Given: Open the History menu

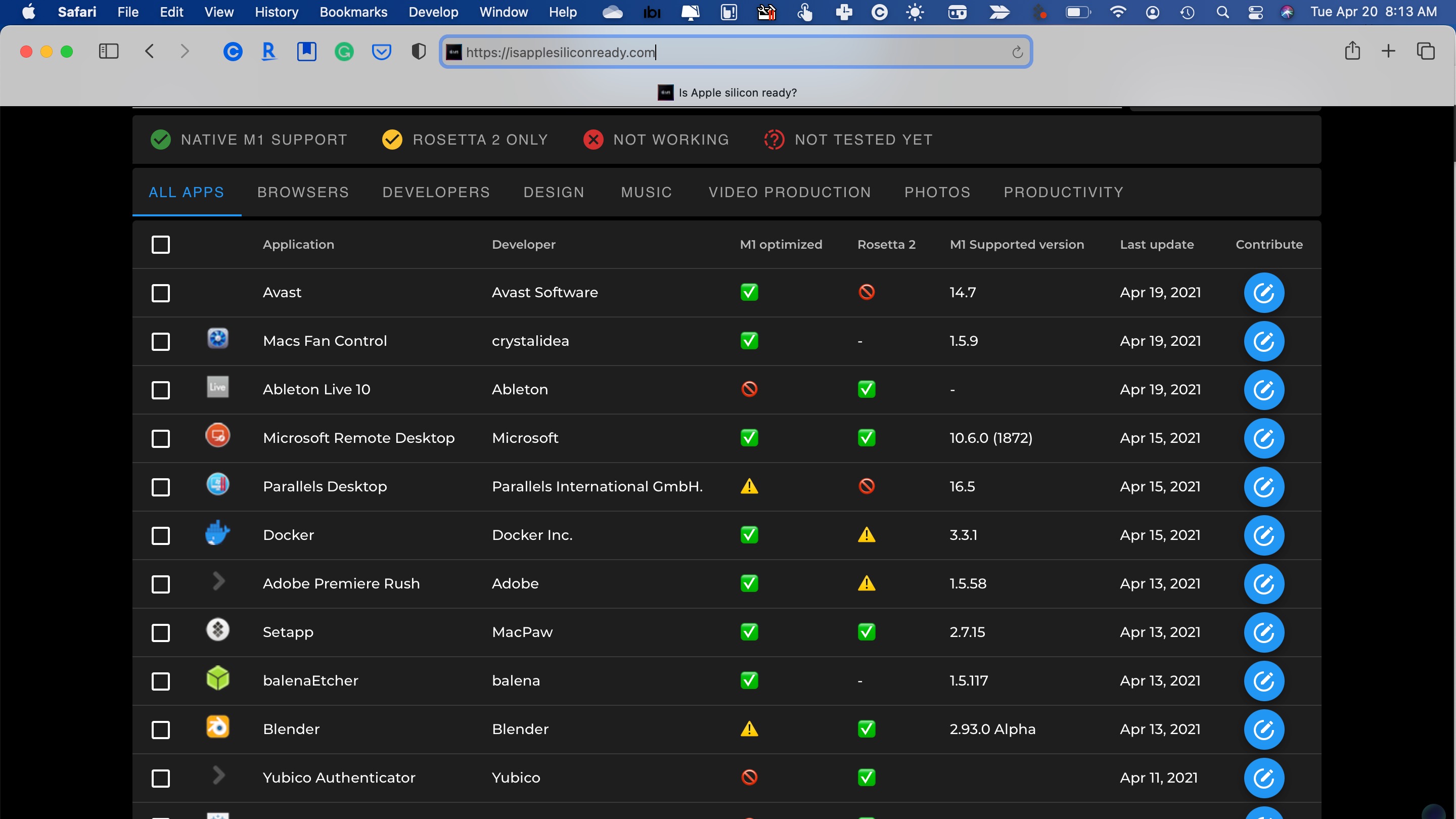Looking at the screenshot, I should point(277,12).
